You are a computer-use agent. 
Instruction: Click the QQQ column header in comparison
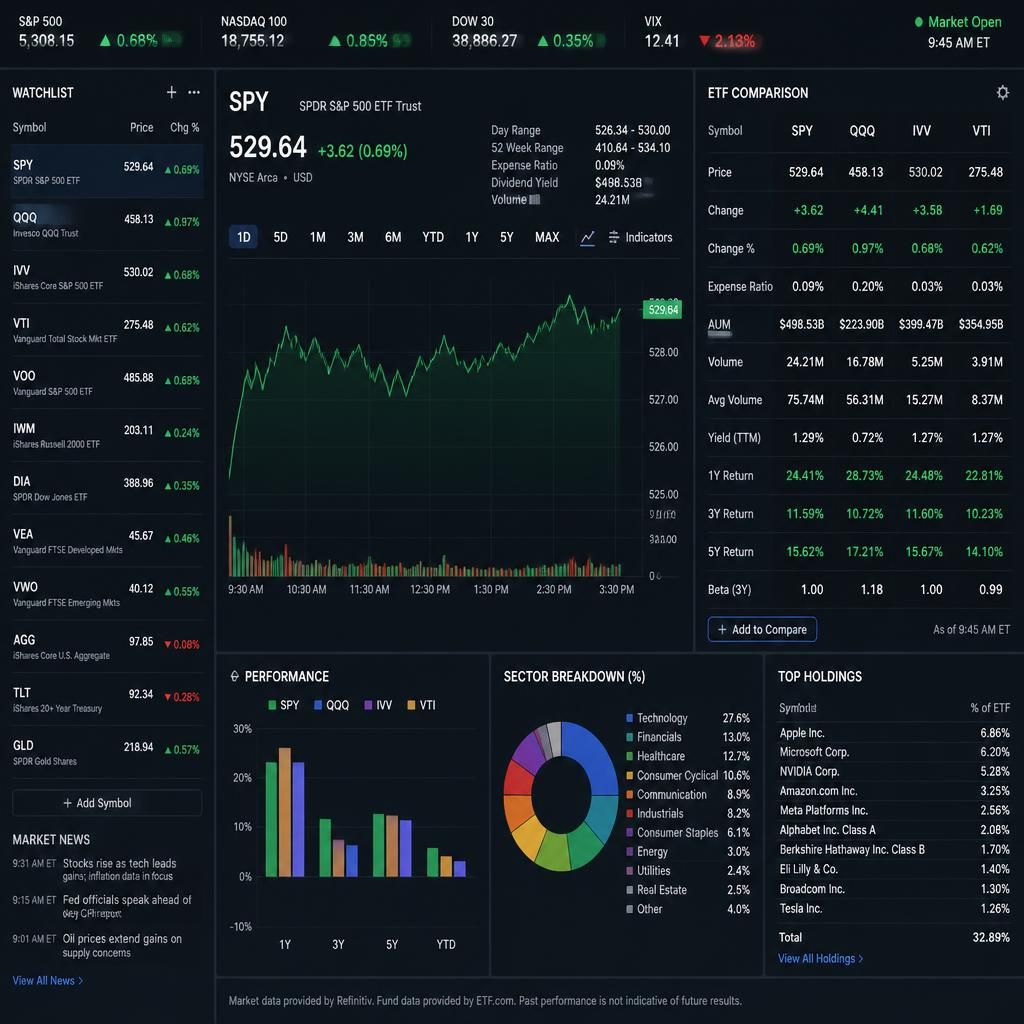(x=862, y=131)
